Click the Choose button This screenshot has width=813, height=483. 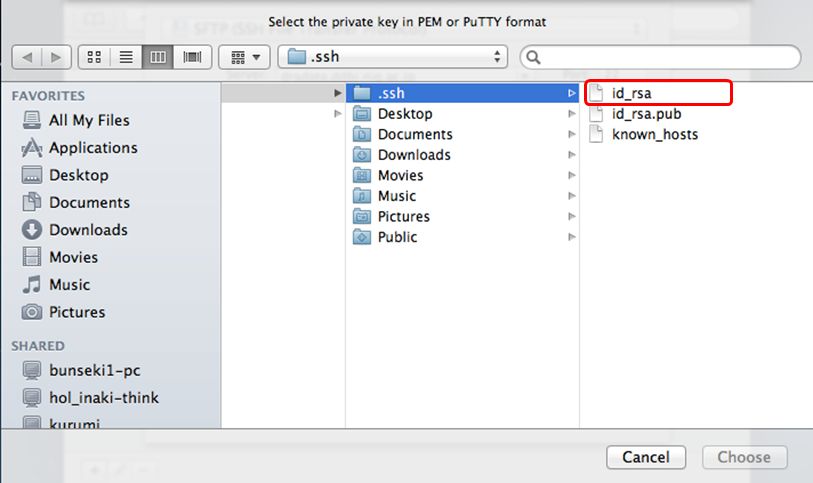coord(744,457)
